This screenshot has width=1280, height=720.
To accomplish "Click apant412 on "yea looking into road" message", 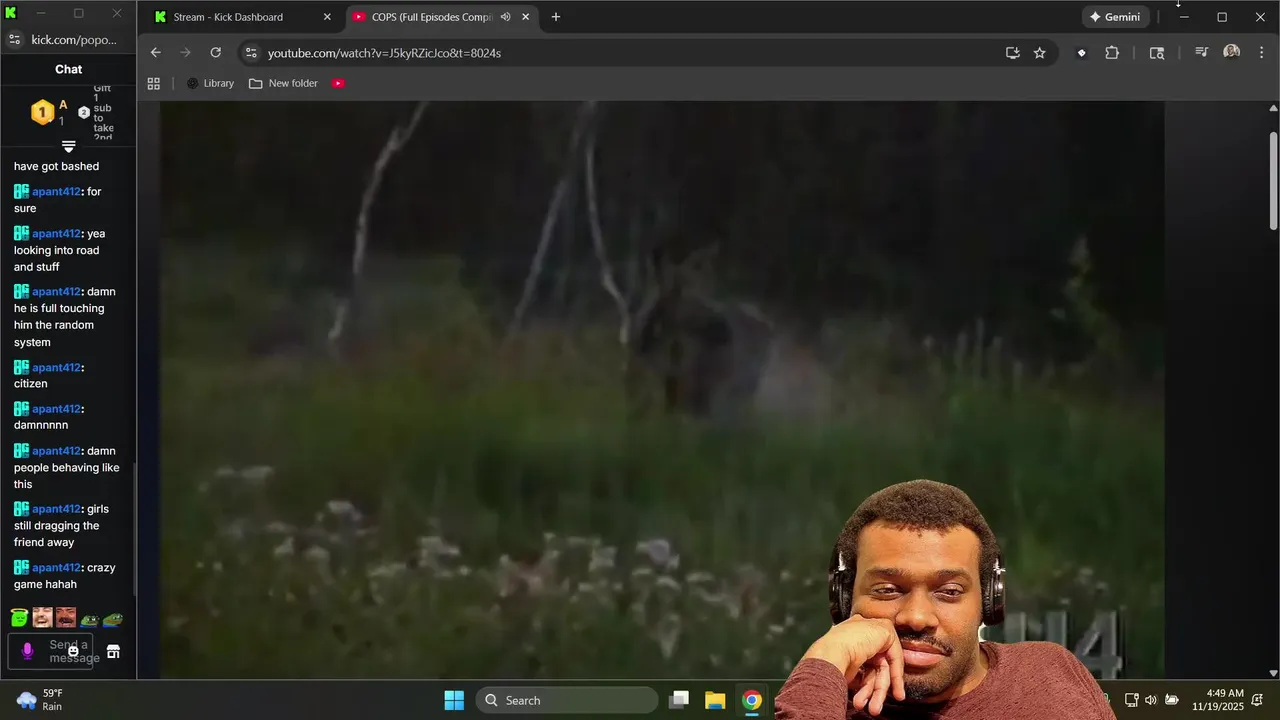I will tap(56, 234).
